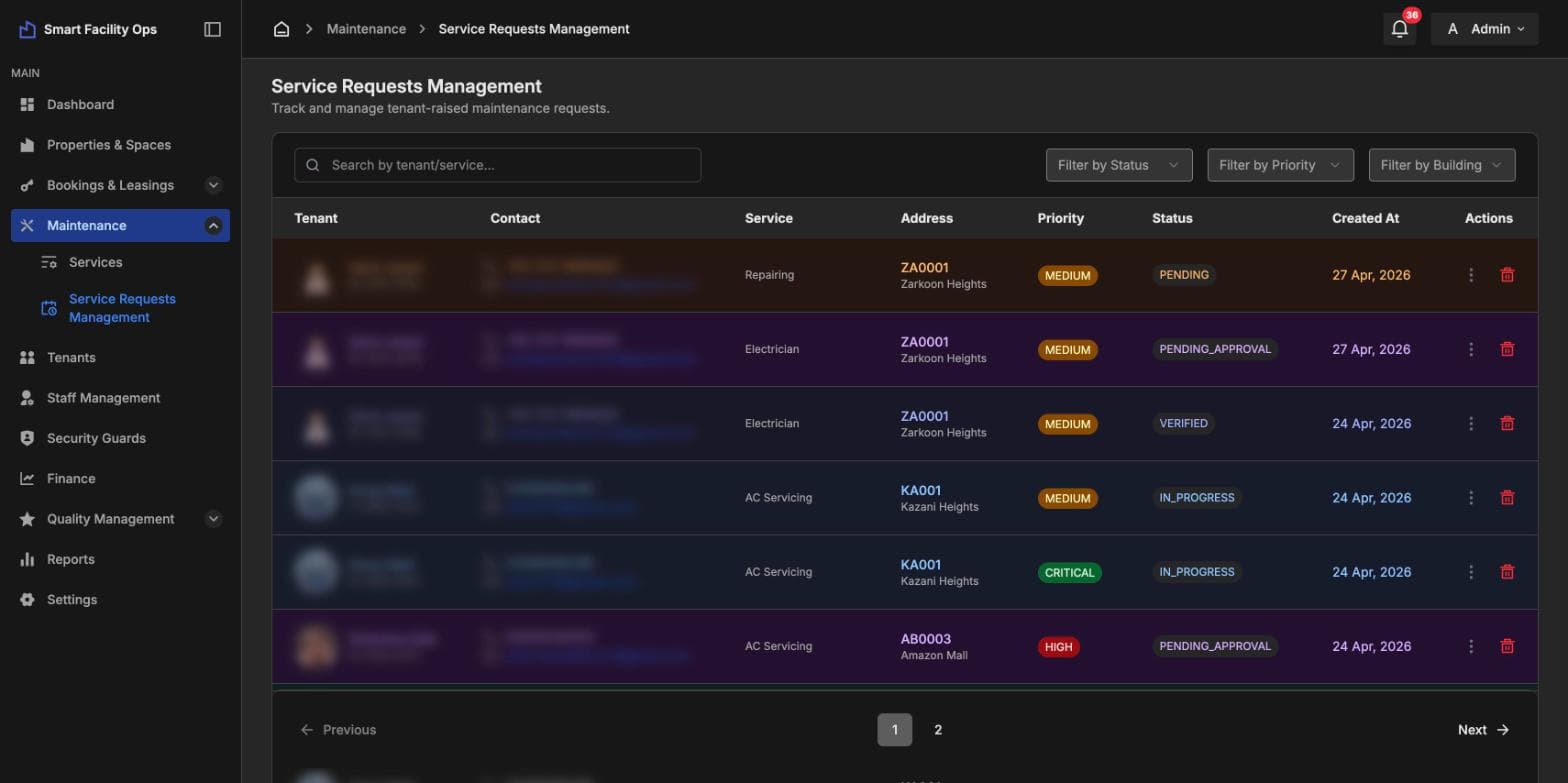Click the Settings gear icon
Viewport: 1568px width, 783px height.
tap(27, 600)
